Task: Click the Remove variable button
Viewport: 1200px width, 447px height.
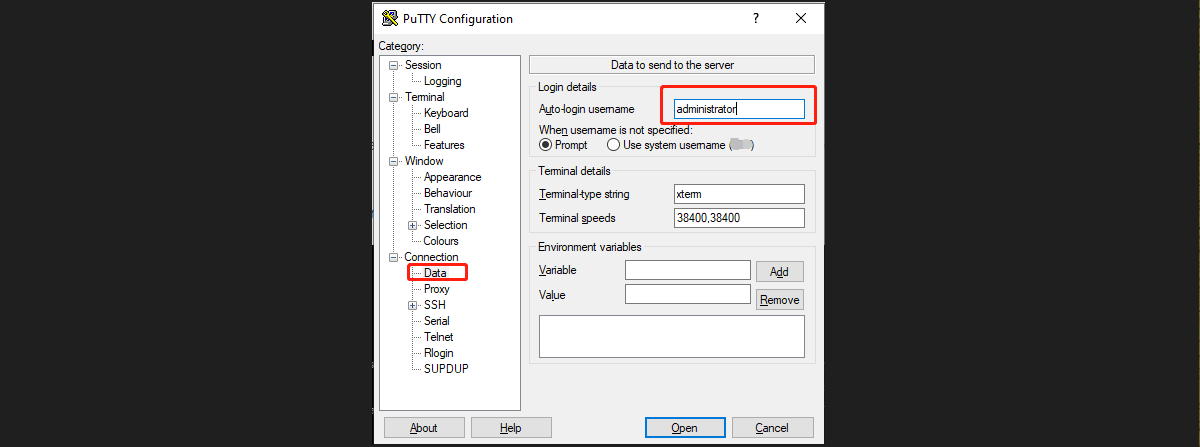Action: click(x=779, y=300)
